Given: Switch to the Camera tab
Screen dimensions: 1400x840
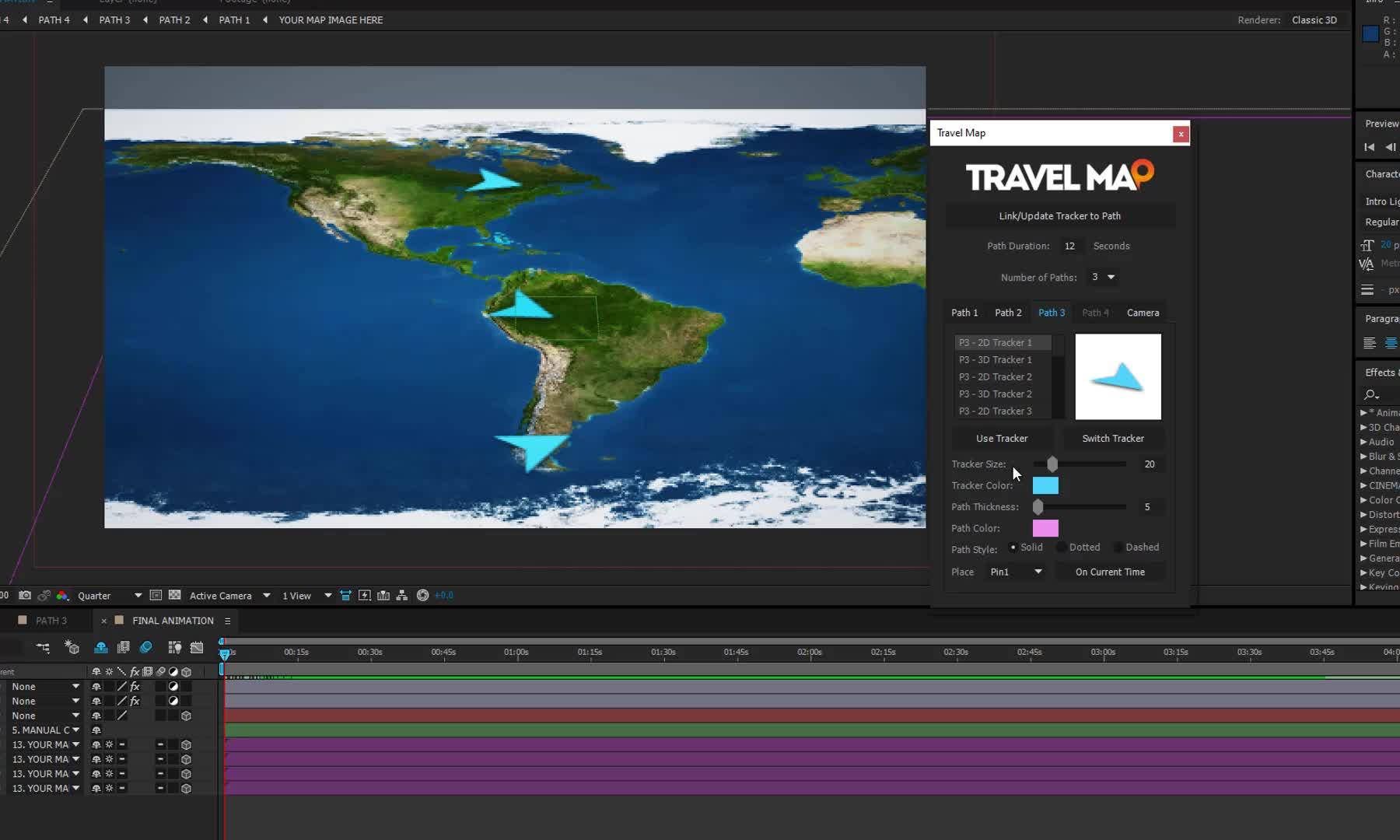Looking at the screenshot, I should (x=1143, y=313).
